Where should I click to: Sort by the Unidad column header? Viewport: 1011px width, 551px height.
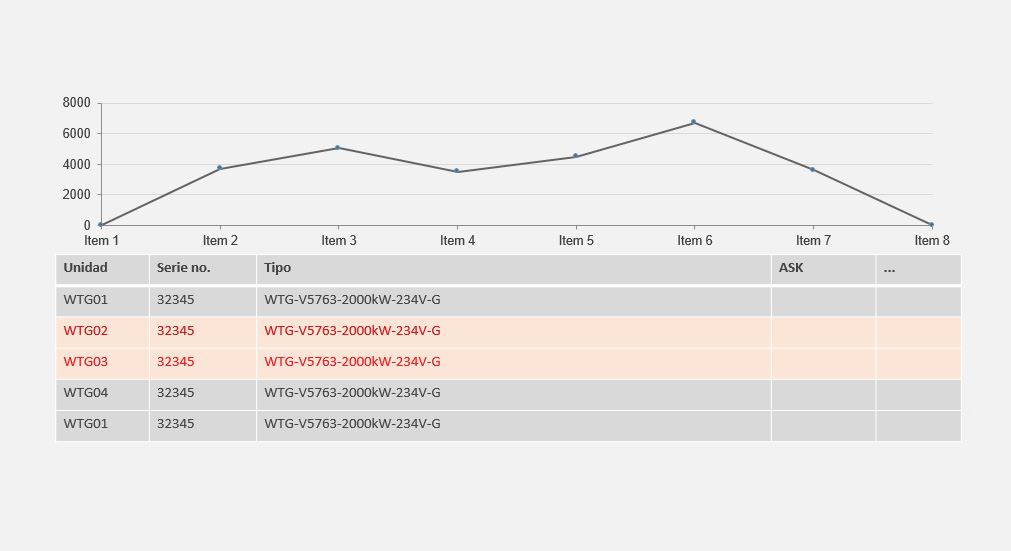pyautogui.click(x=86, y=268)
